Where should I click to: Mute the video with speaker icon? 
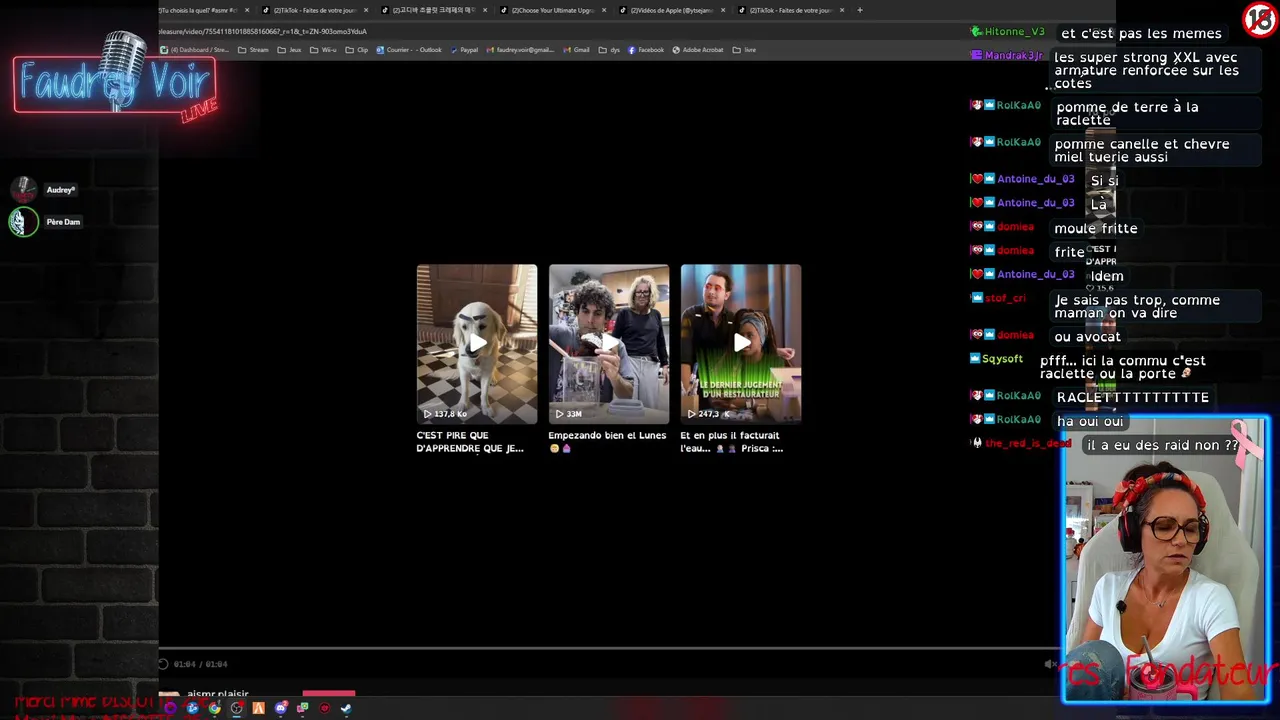coord(1049,664)
